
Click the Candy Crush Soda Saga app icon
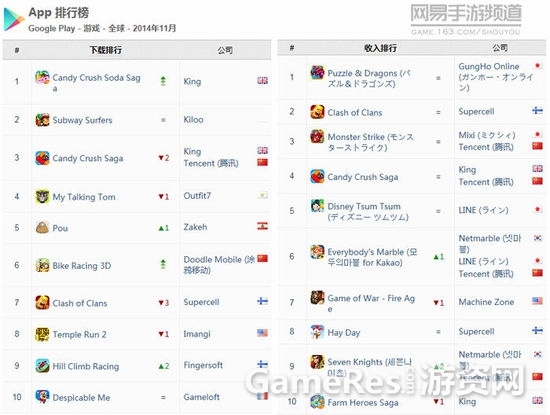click(x=42, y=77)
